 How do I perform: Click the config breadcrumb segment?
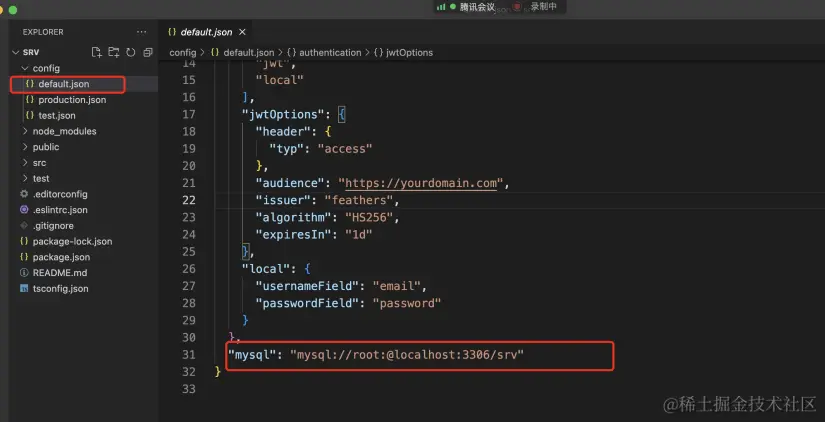coord(183,53)
